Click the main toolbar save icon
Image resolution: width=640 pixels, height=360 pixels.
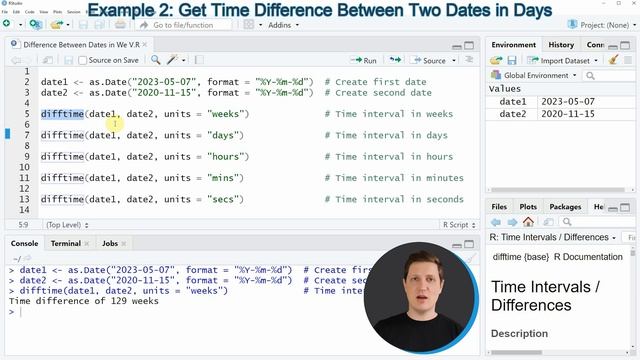pyautogui.click(x=83, y=25)
